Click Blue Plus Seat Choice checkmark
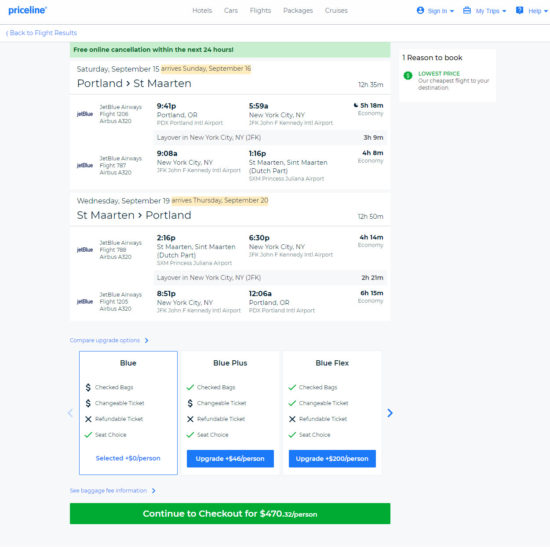 click(190, 435)
